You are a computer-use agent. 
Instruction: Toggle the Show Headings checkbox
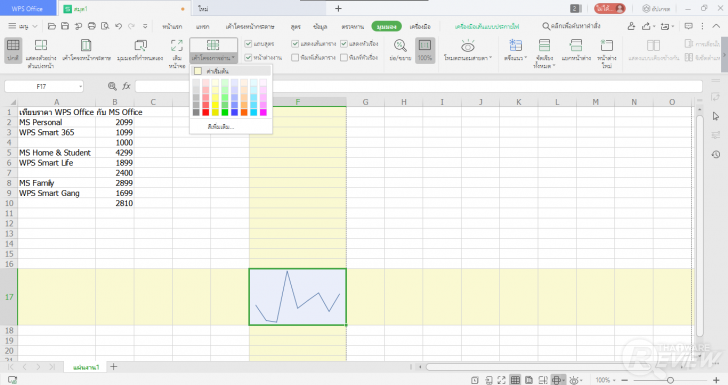coord(344,44)
